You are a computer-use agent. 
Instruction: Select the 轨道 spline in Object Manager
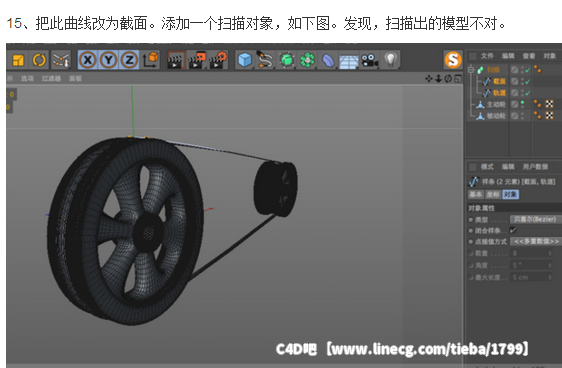coord(500,93)
